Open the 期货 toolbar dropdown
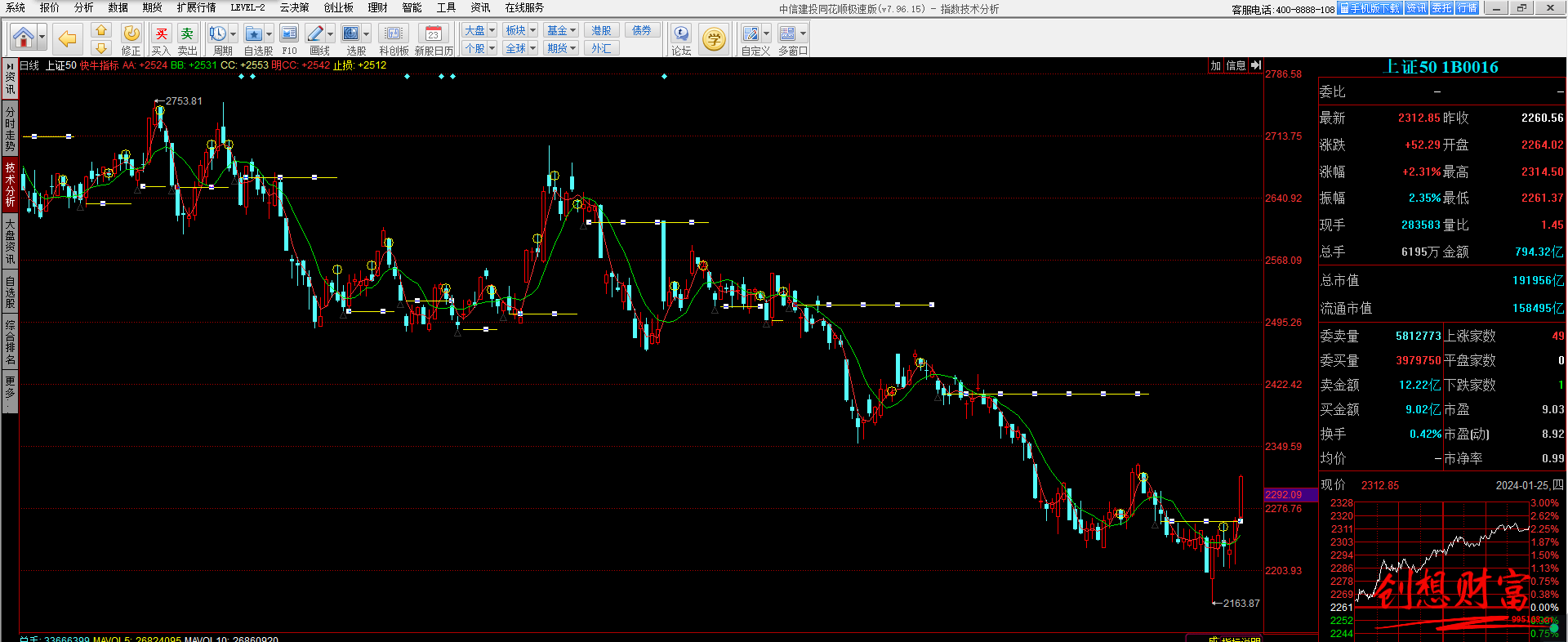Viewport: 1568px width, 642px height. (x=561, y=48)
